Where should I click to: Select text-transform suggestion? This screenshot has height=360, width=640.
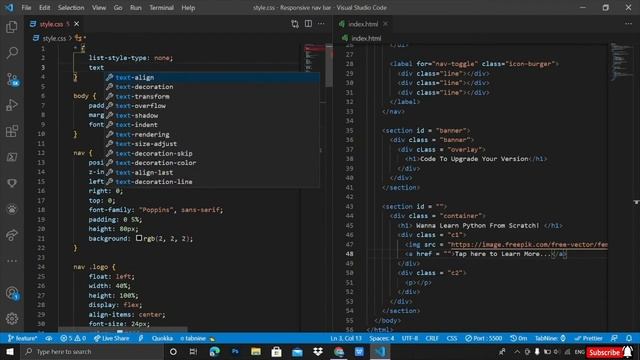[x=212, y=96]
